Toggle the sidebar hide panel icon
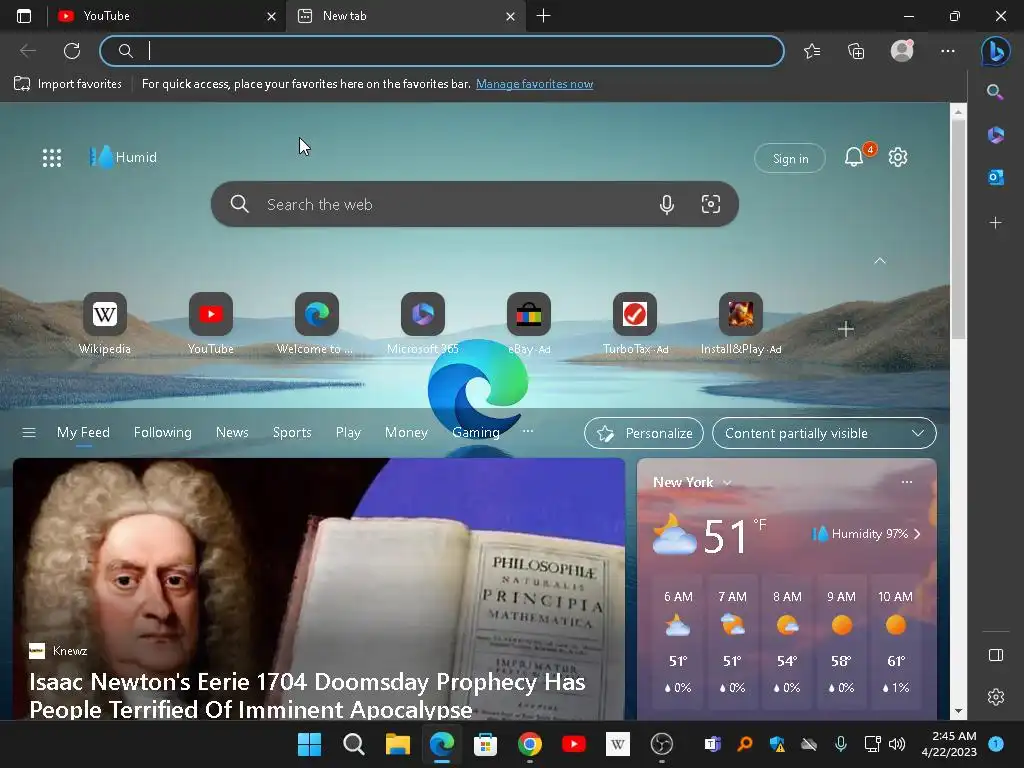This screenshot has width=1024, height=768. pos(995,655)
